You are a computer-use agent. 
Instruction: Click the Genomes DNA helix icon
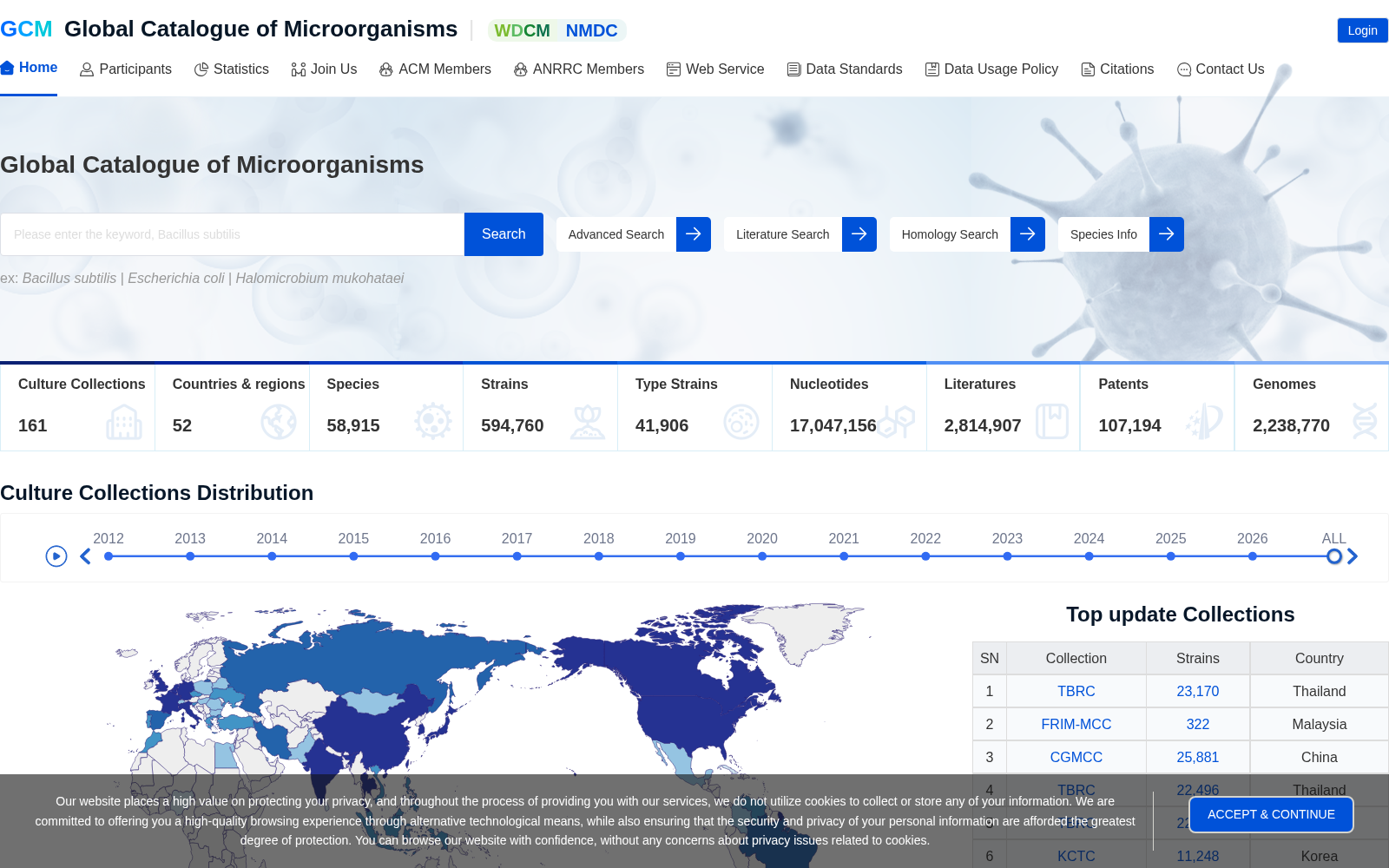1364,422
